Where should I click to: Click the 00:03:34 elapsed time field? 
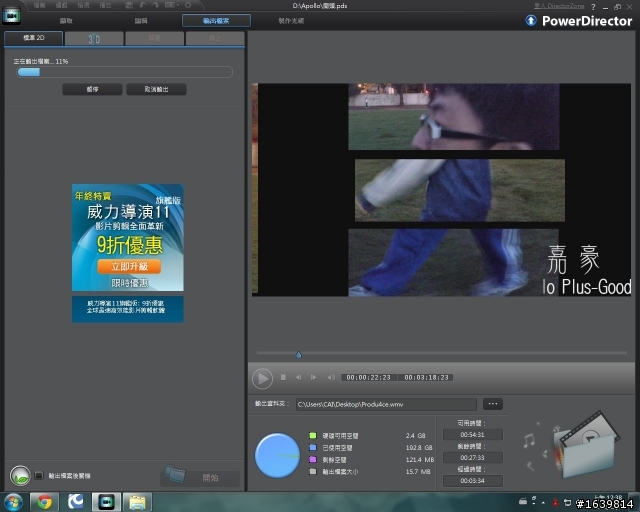pos(473,481)
